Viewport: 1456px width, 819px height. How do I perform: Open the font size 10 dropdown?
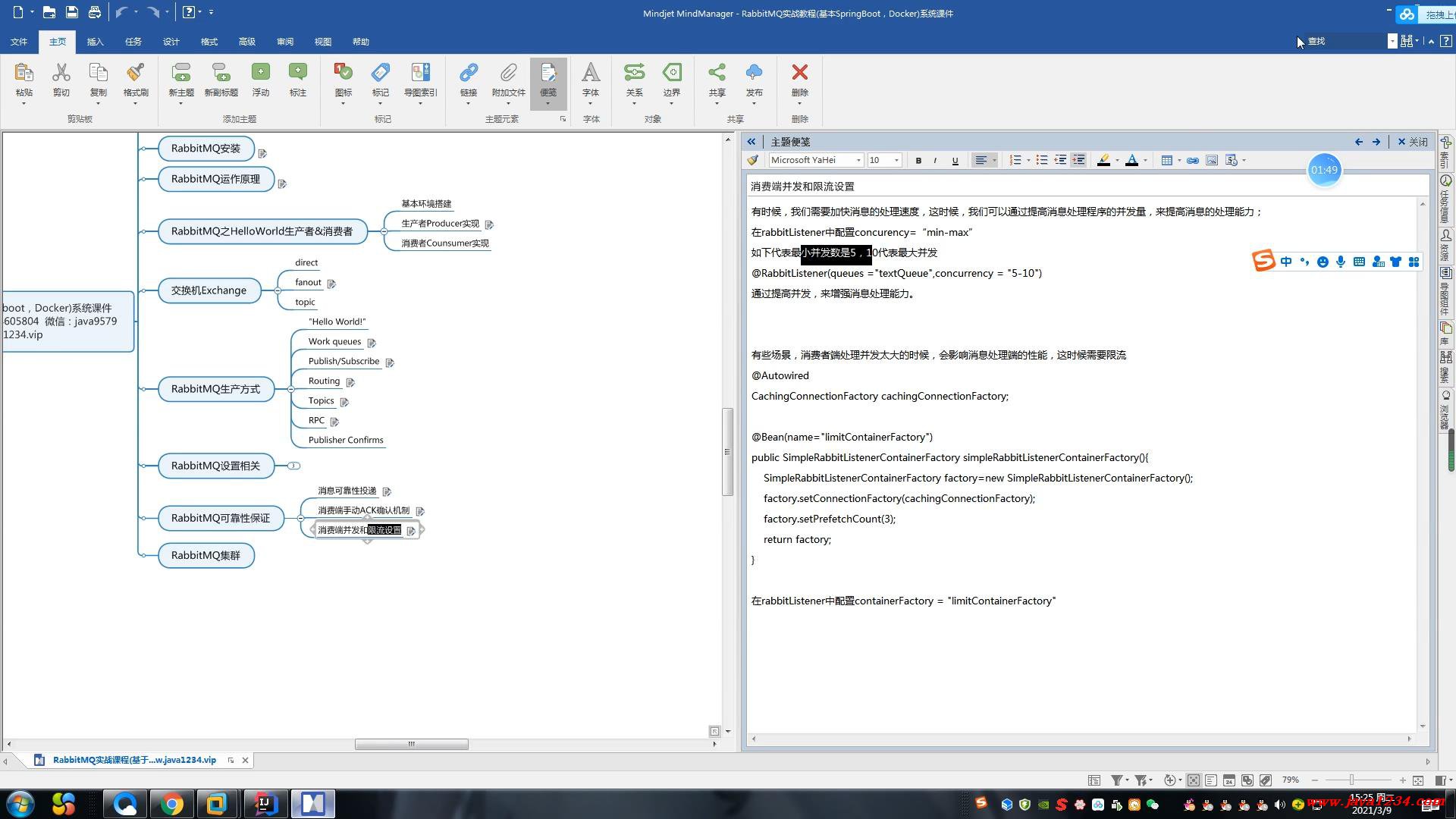[896, 160]
